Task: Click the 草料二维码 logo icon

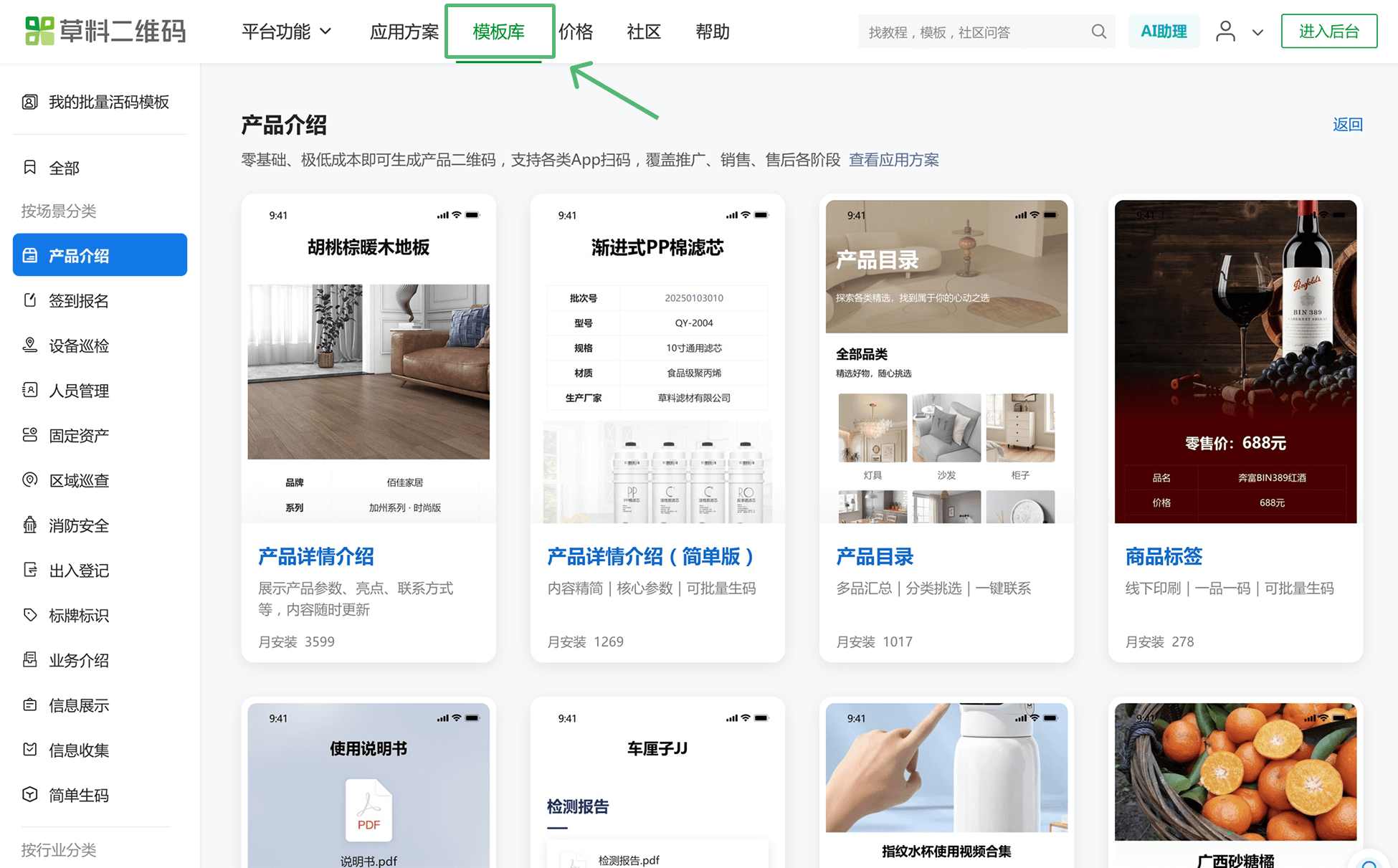Action: click(39, 31)
